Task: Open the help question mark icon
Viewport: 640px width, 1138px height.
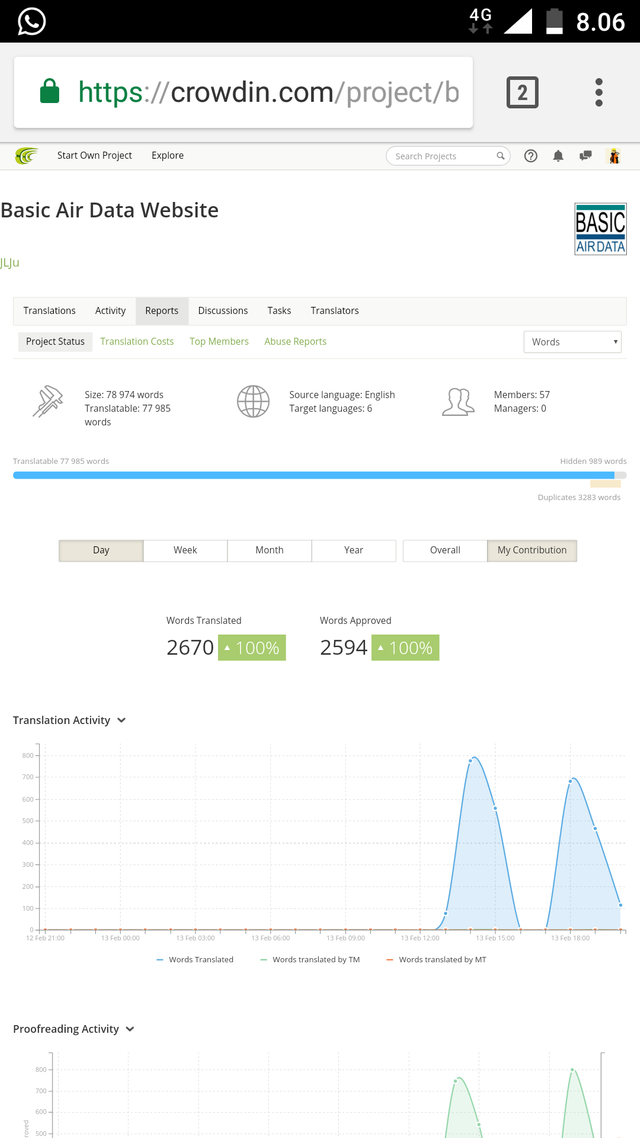Action: (x=530, y=155)
